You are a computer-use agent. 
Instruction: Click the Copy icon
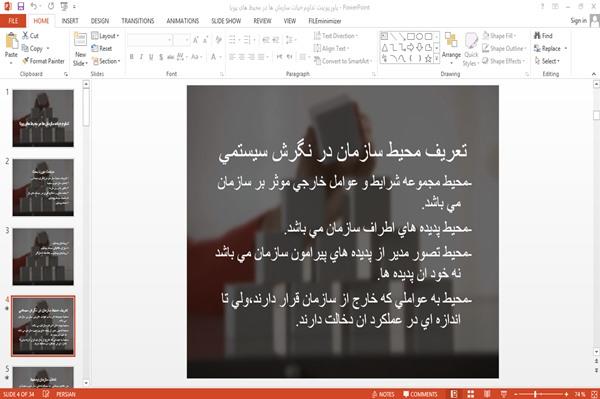tap(25, 48)
